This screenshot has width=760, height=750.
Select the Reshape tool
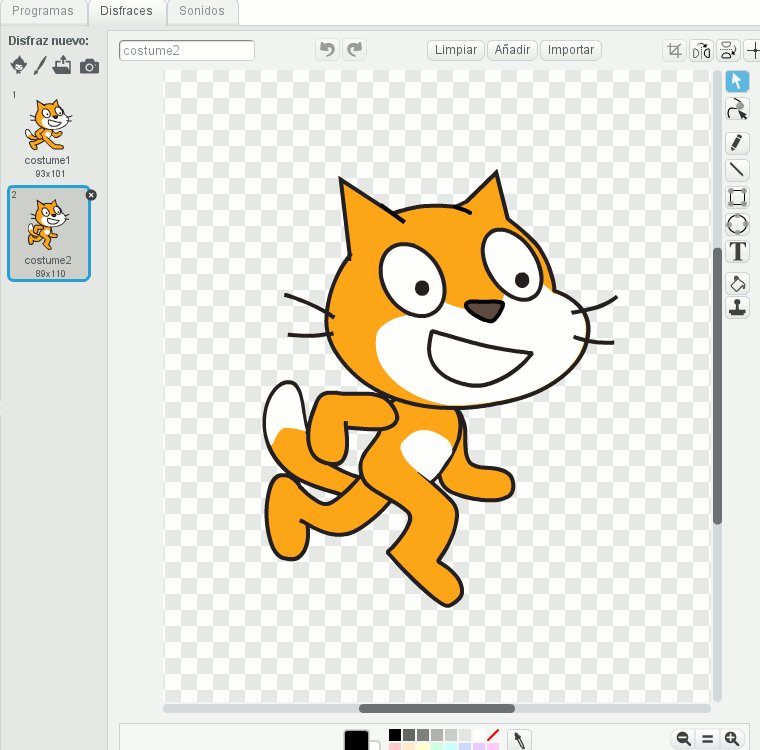pyautogui.click(x=737, y=109)
